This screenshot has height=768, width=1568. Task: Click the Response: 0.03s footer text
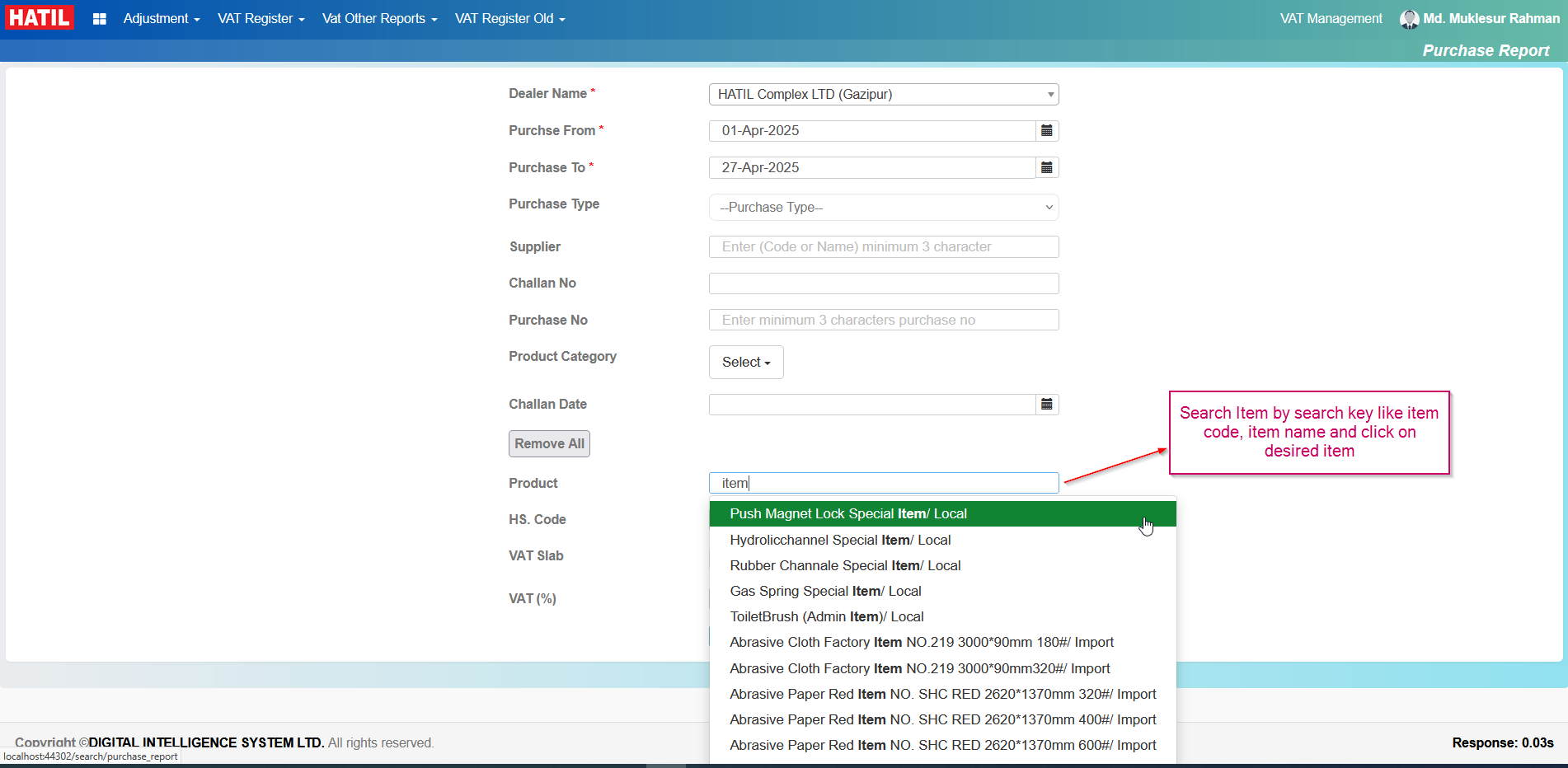coord(1502,743)
